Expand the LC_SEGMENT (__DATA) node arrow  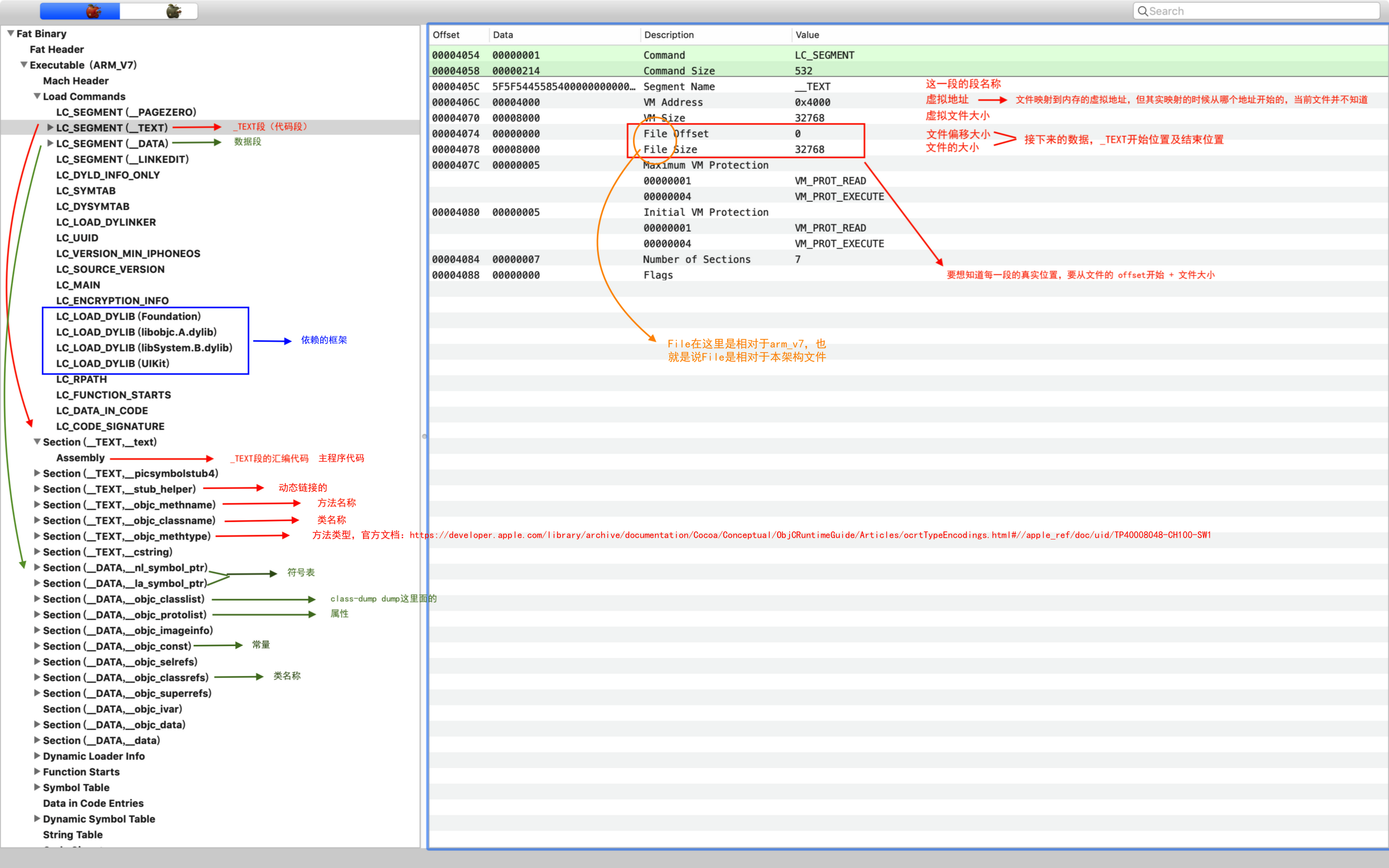(x=50, y=143)
